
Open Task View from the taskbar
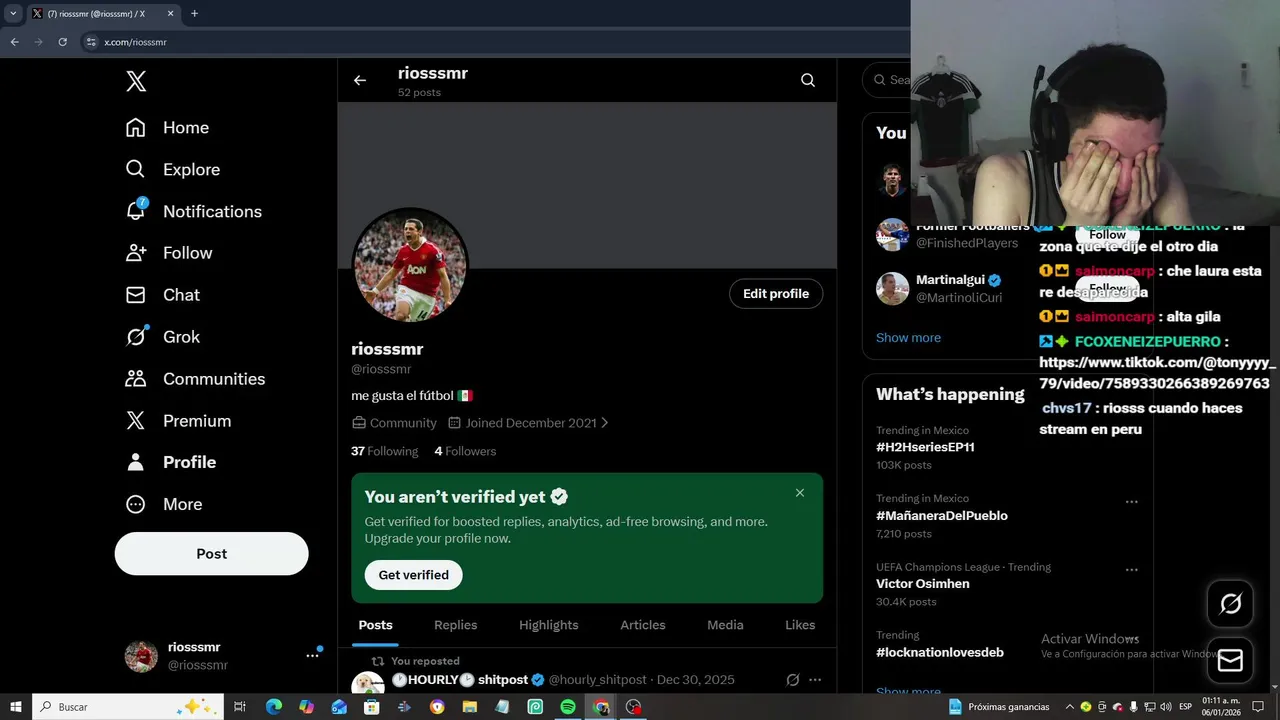click(240, 707)
